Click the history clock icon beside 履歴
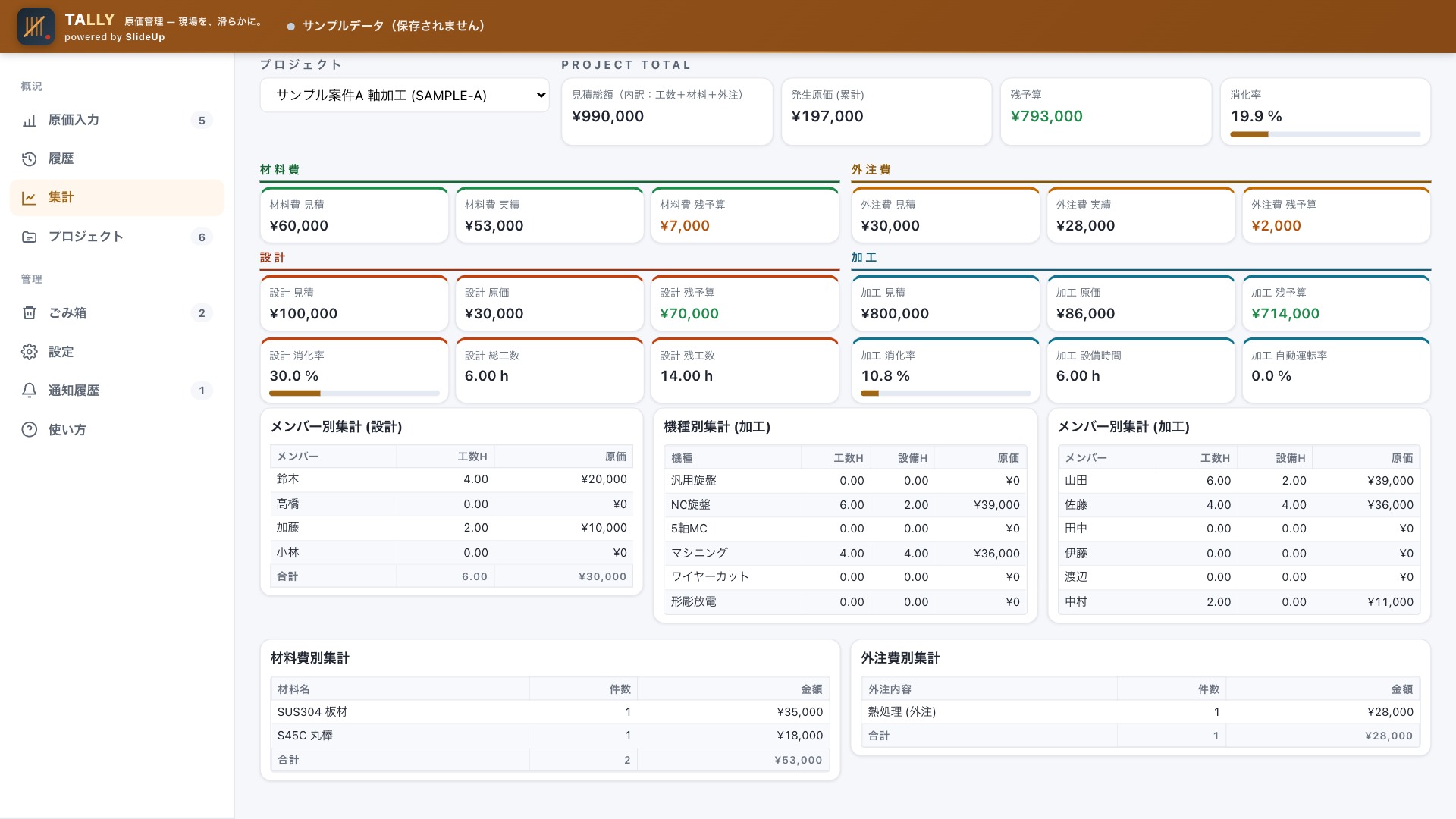This screenshot has height=819, width=1456. pos(29,159)
